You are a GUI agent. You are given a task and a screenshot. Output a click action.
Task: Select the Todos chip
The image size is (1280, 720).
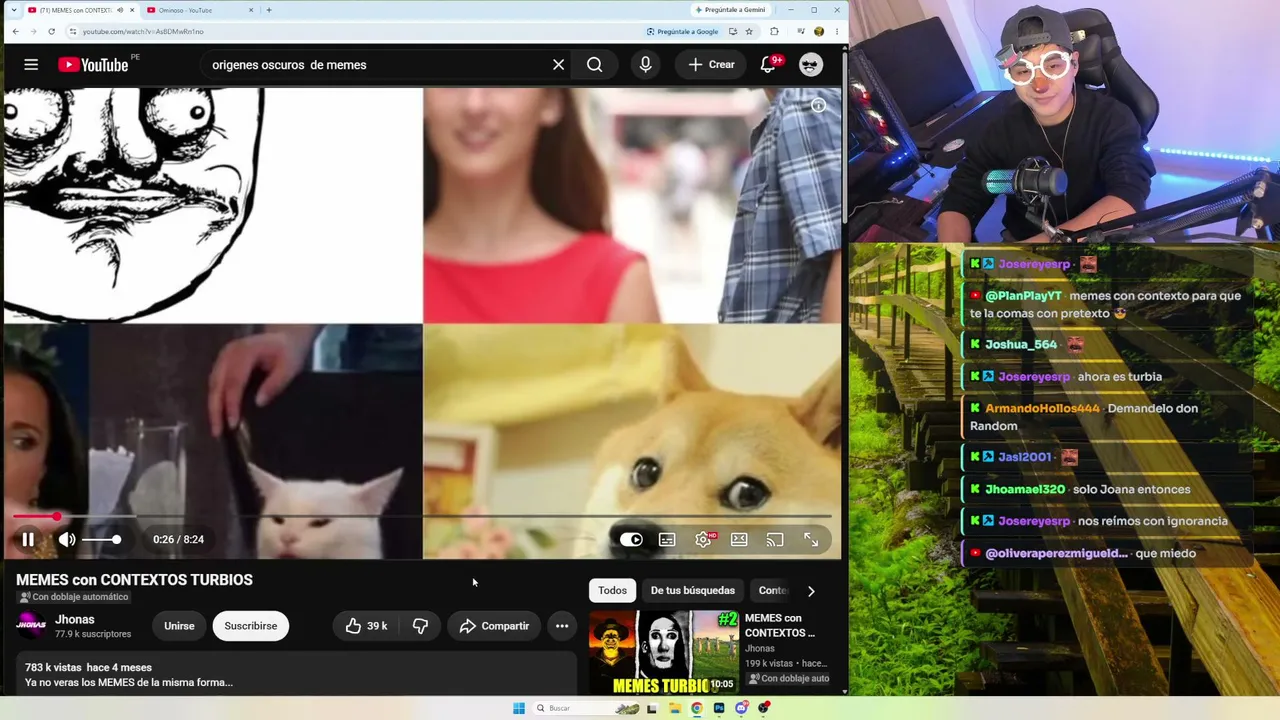coord(612,591)
